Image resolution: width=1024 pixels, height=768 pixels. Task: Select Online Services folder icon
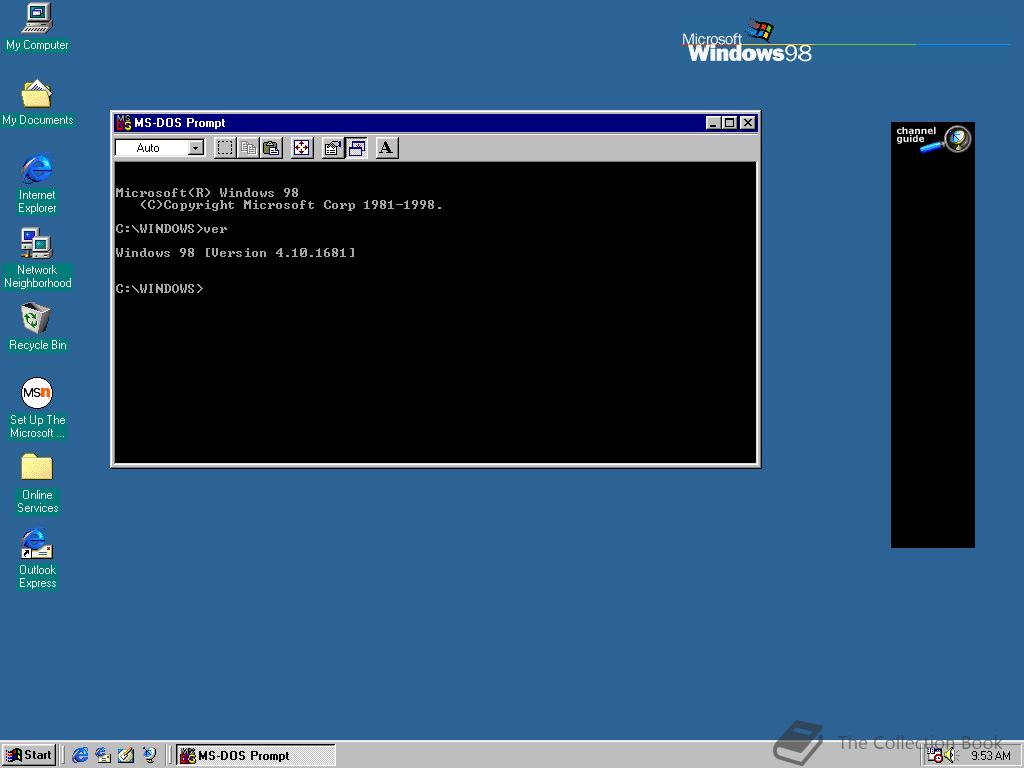tap(37, 484)
